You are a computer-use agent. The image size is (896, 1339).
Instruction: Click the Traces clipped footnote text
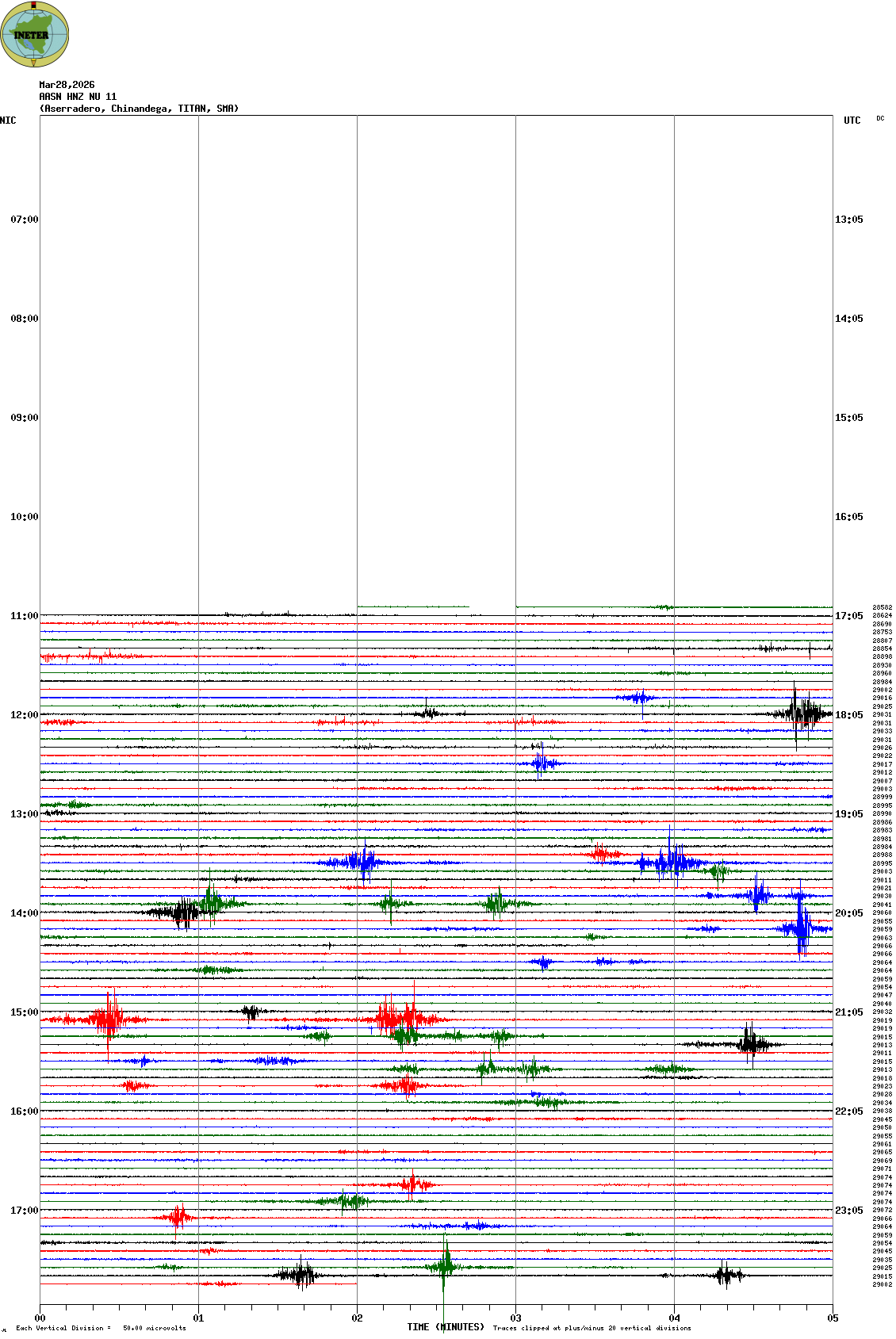pos(592,1328)
